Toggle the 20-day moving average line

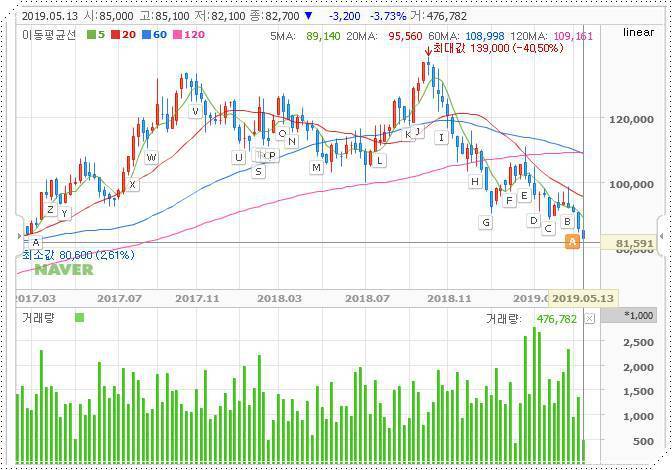click(123, 35)
